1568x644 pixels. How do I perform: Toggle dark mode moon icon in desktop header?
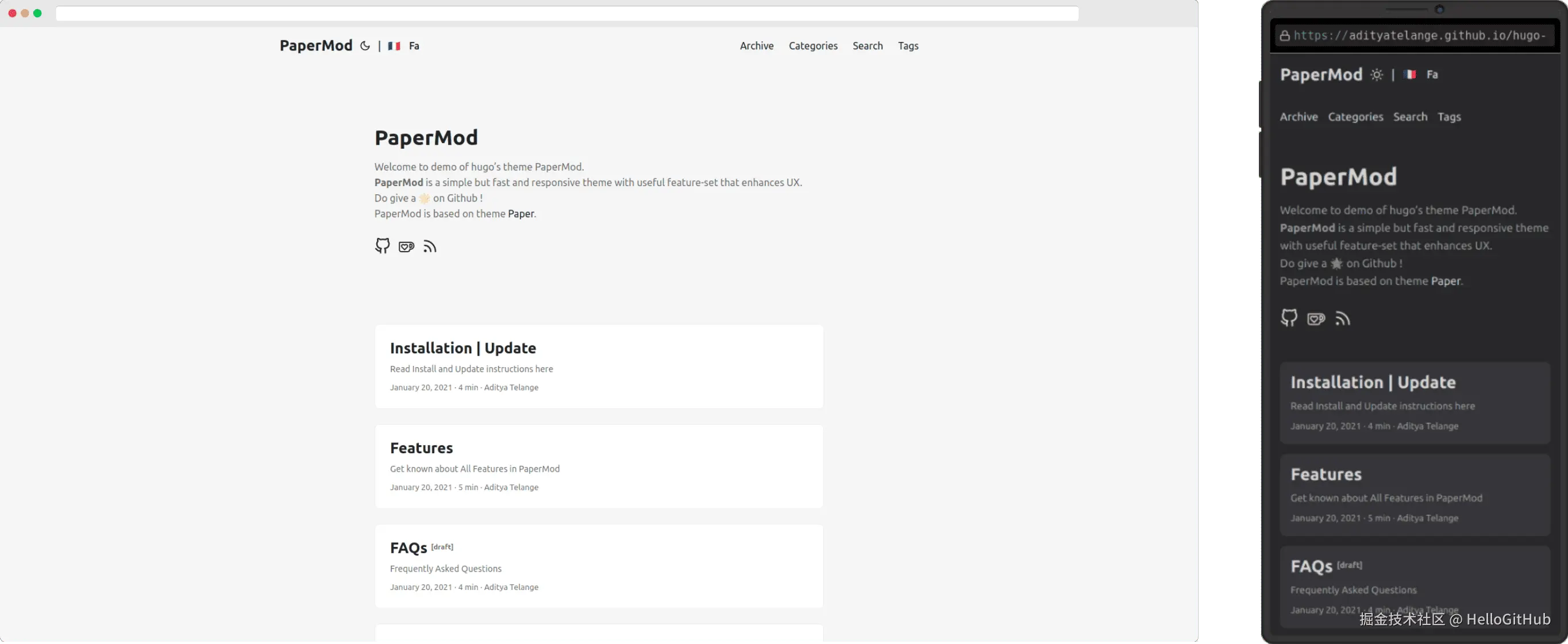pos(365,45)
